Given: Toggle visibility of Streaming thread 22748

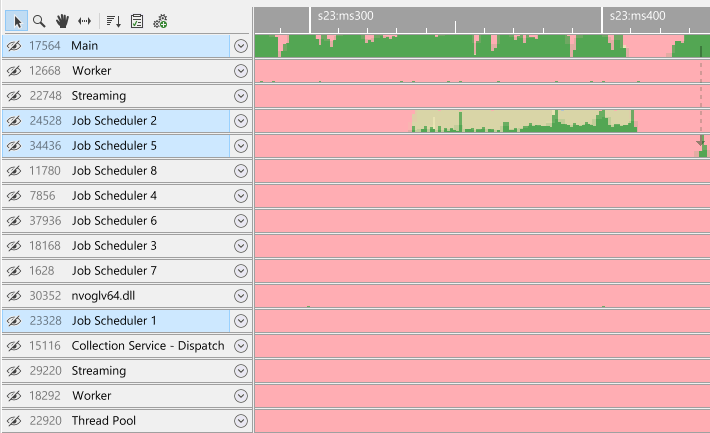Looking at the screenshot, I should 14,96.
